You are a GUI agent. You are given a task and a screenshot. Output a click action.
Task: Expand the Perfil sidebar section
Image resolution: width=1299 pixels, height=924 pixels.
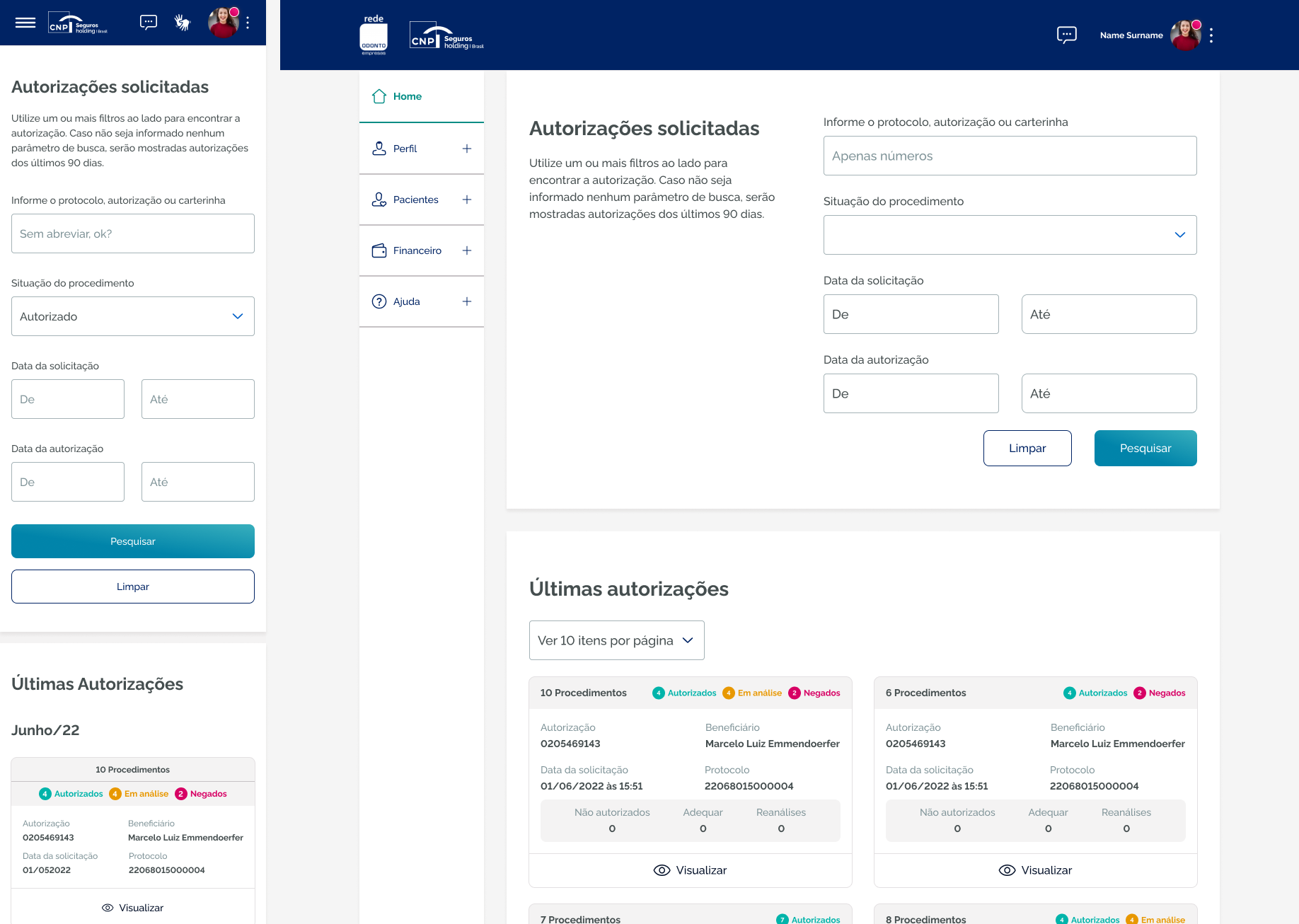click(466, 149)
